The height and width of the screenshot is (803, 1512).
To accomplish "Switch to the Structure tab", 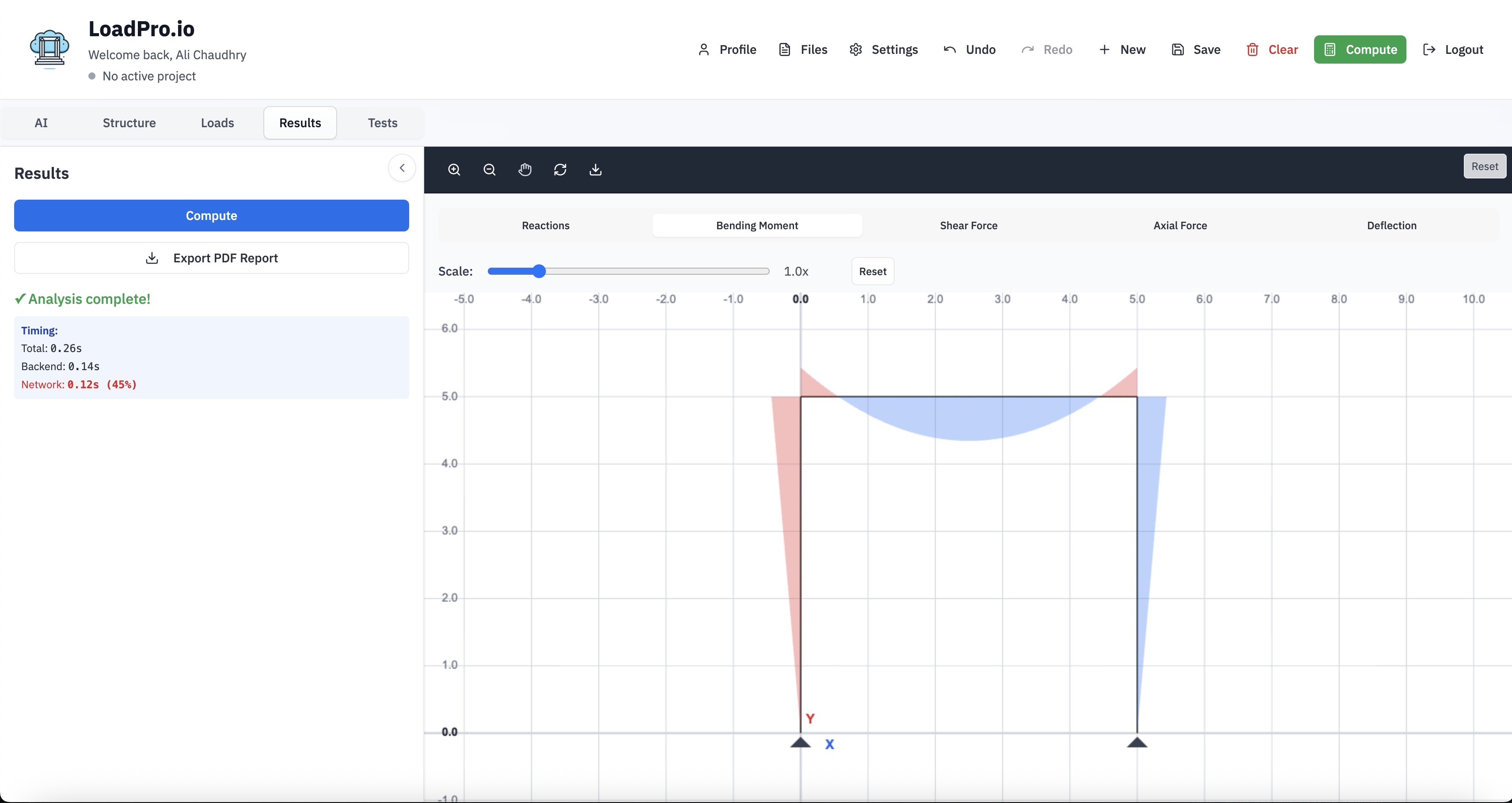I will coord(129,123).
